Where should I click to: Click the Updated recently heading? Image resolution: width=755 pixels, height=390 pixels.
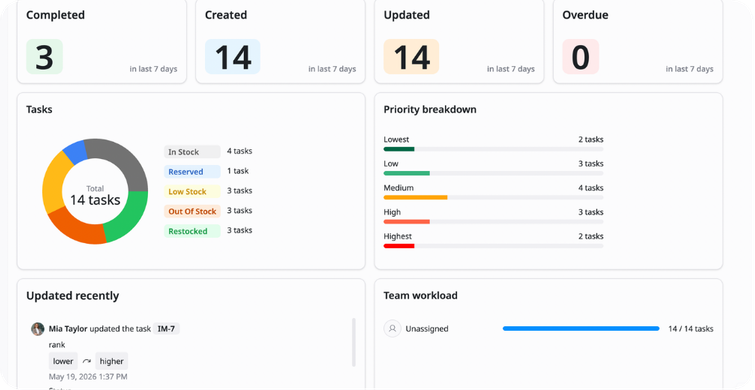tap(73, 296)
